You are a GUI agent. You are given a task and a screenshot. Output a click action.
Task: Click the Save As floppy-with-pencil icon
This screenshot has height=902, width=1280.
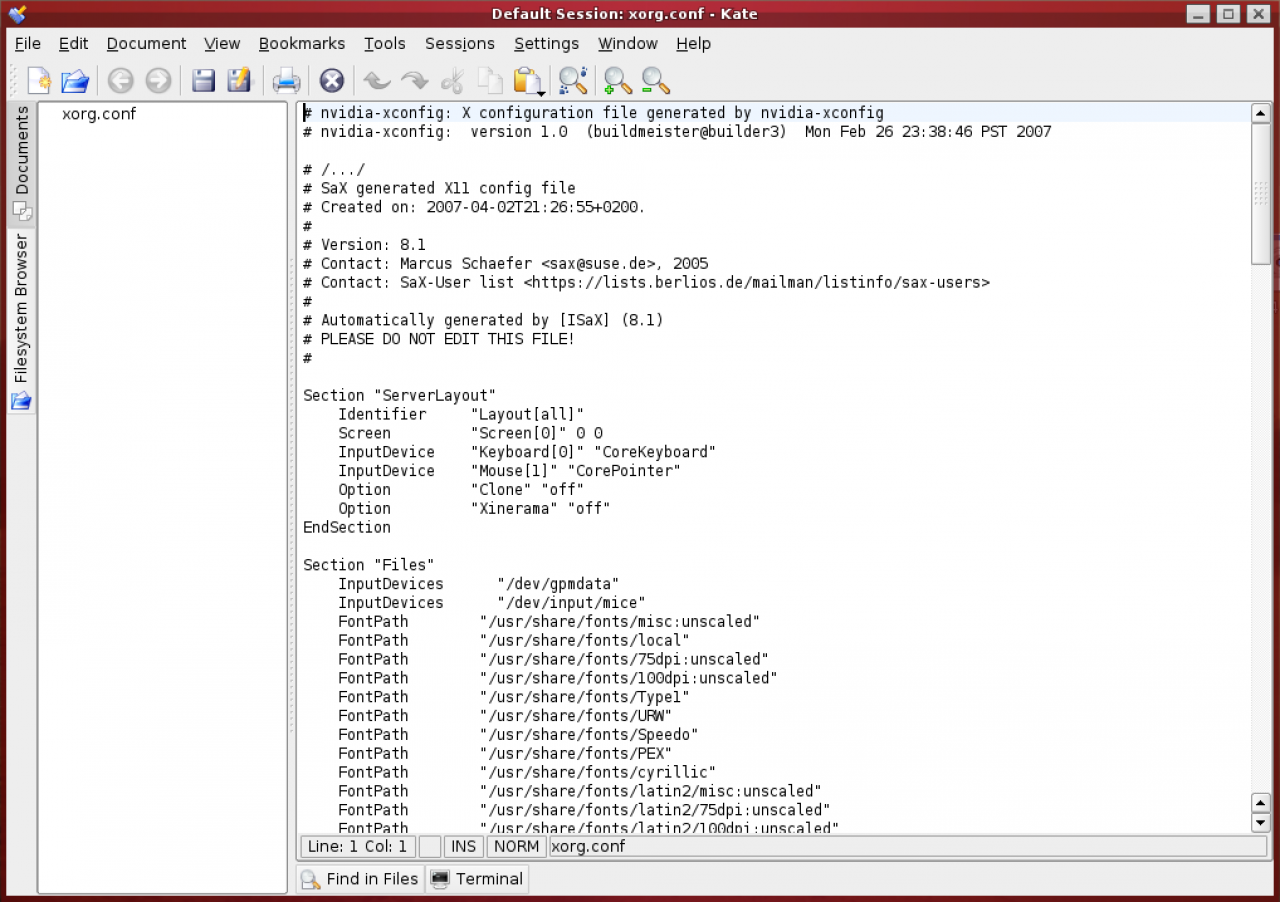point(239,80)
